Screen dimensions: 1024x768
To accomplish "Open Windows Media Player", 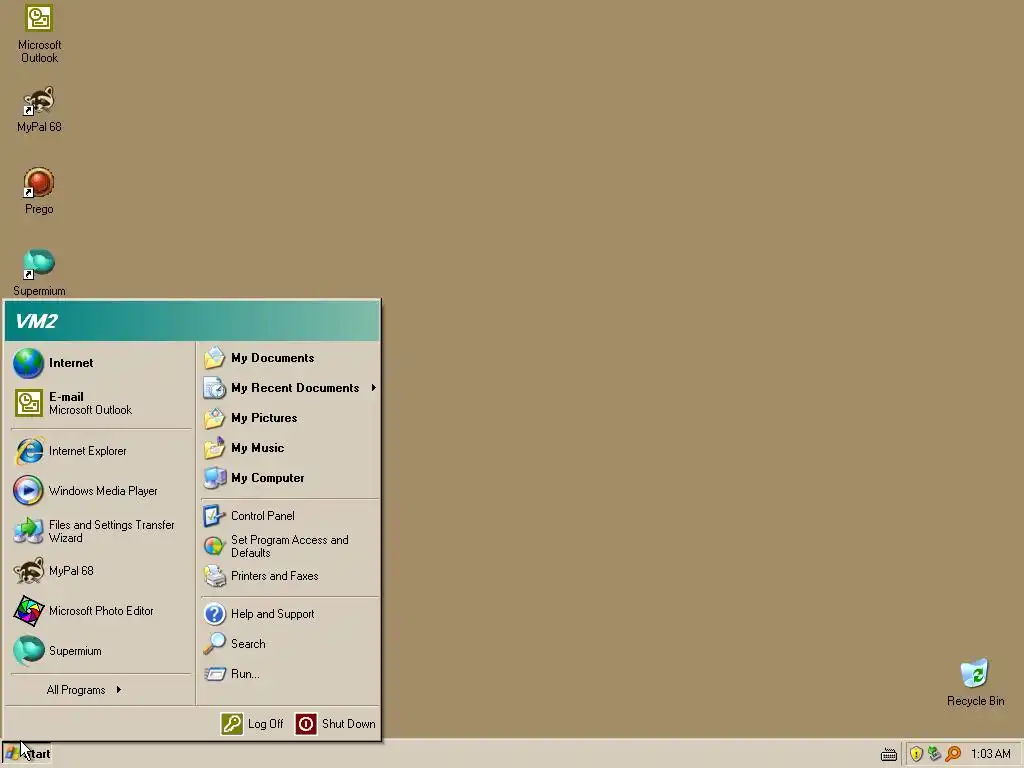I will [x=100, y=491].
